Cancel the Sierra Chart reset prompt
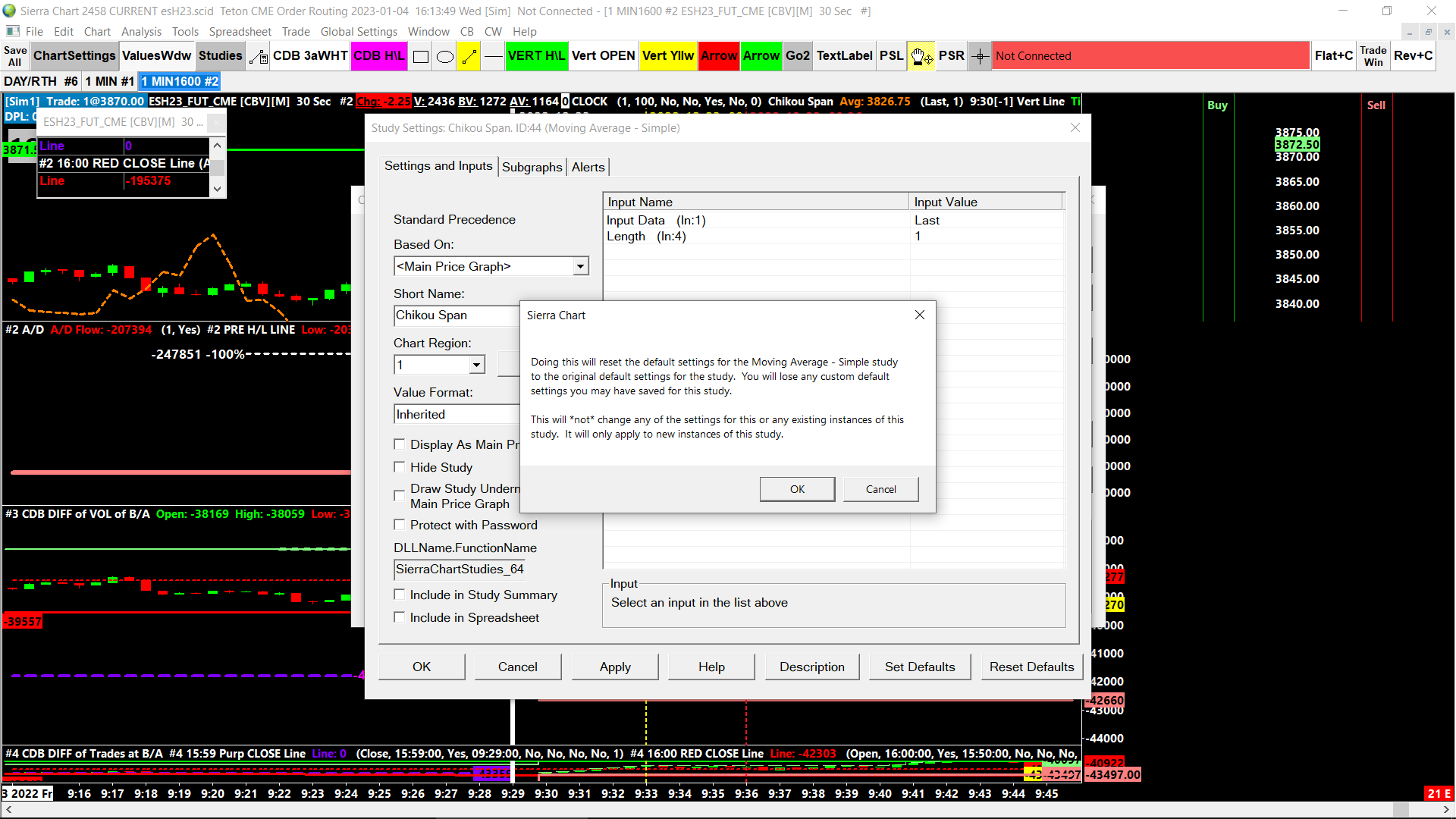Viewport: 1456px width, 819px height. 880,489
